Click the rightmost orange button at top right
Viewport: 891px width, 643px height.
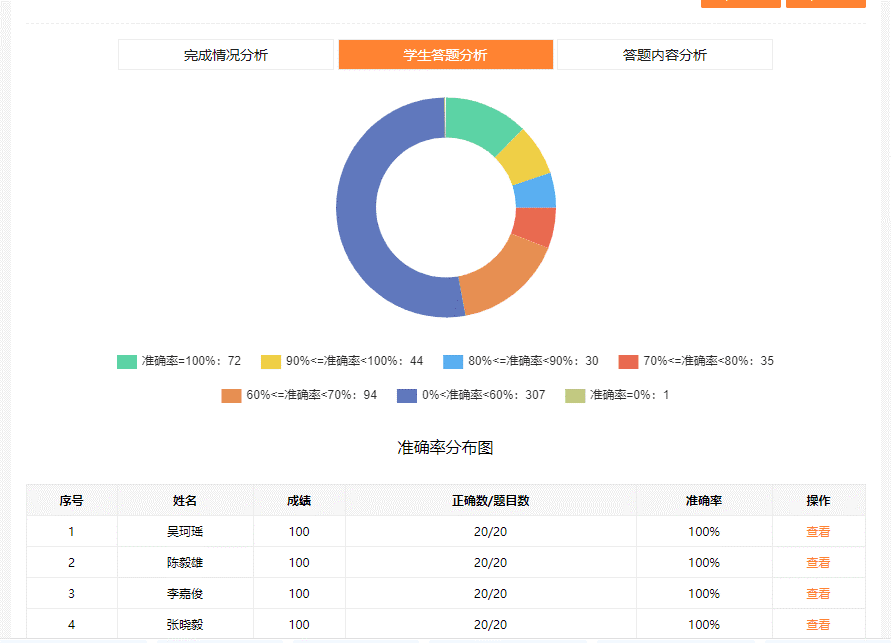(826, 4)
